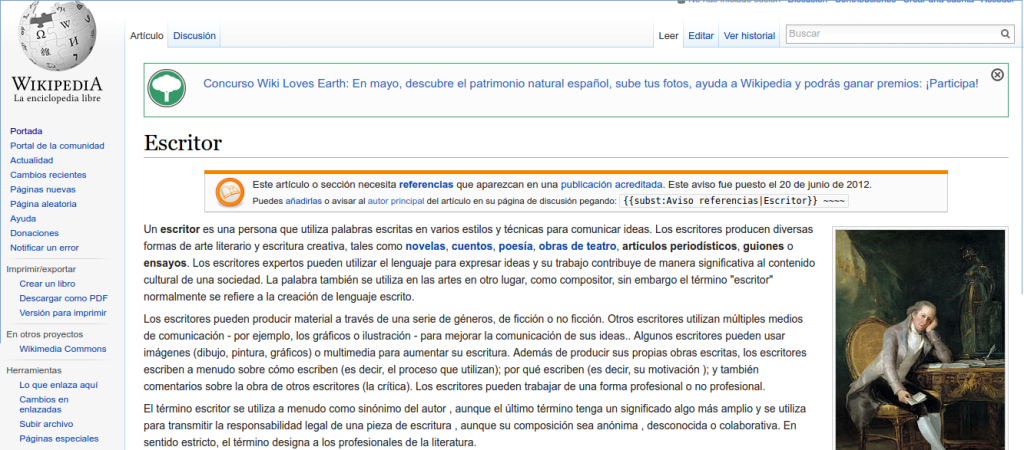1024x450 pixels.
Task: Click the green tree contest icon
Action: [167, 88]
